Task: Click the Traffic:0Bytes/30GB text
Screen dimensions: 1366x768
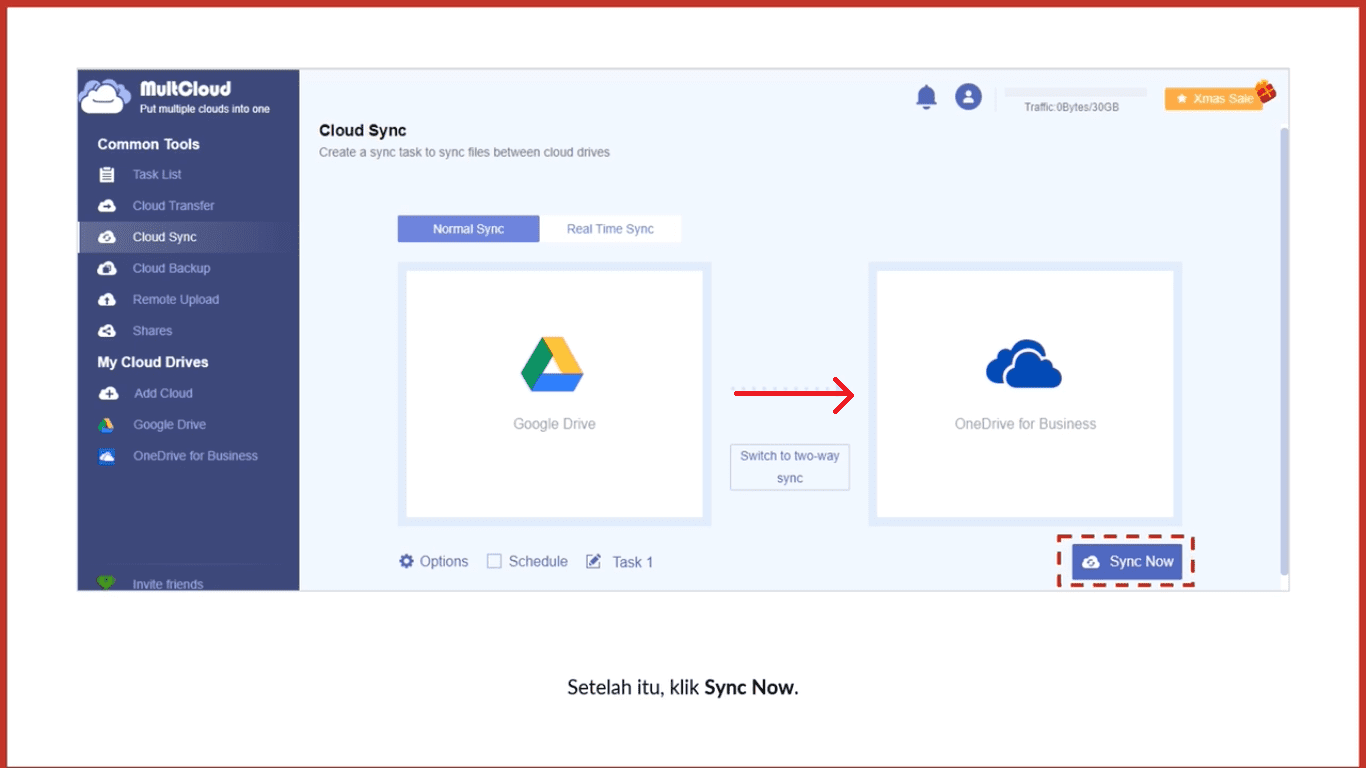Action: tap(1071, 107)
